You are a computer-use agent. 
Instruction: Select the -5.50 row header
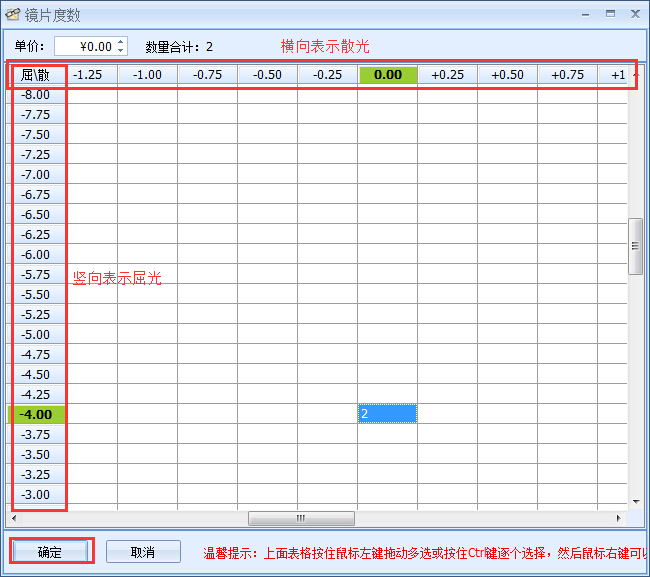[x=36, y=294]
